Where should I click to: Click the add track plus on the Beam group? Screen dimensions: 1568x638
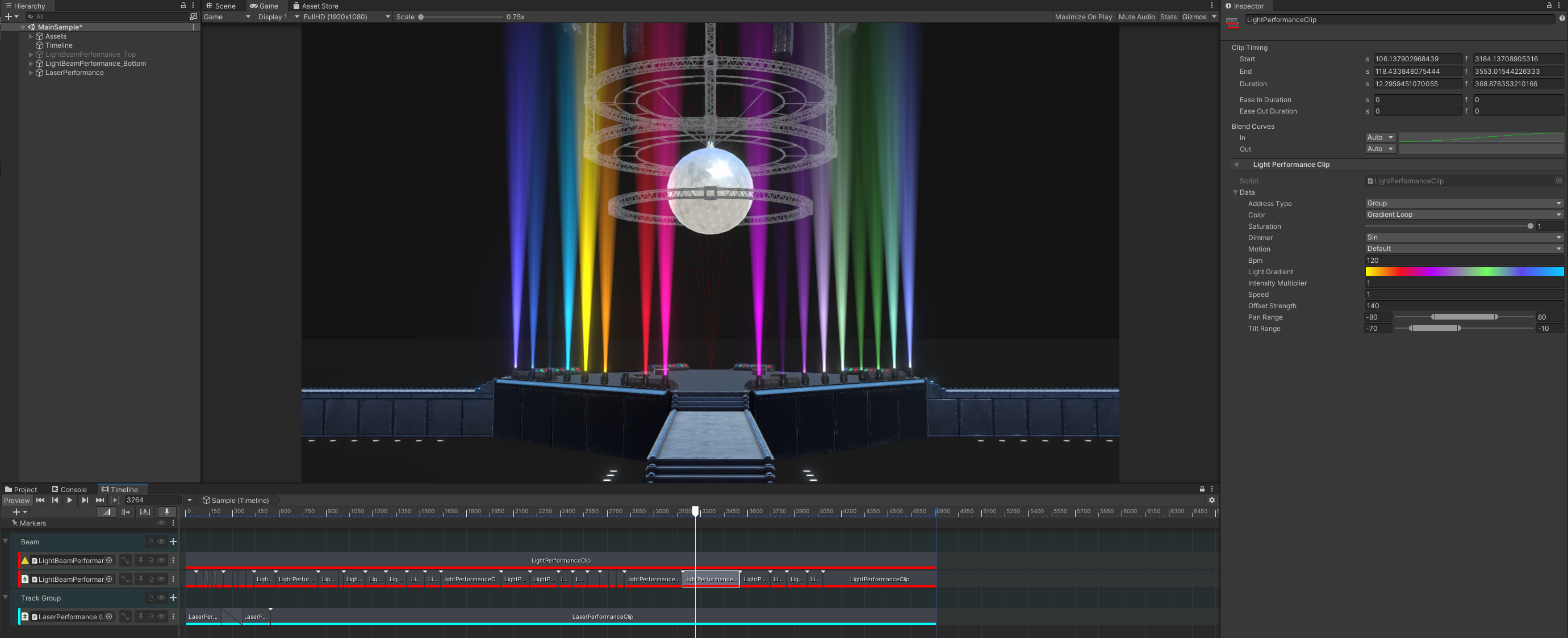[173, 542]
